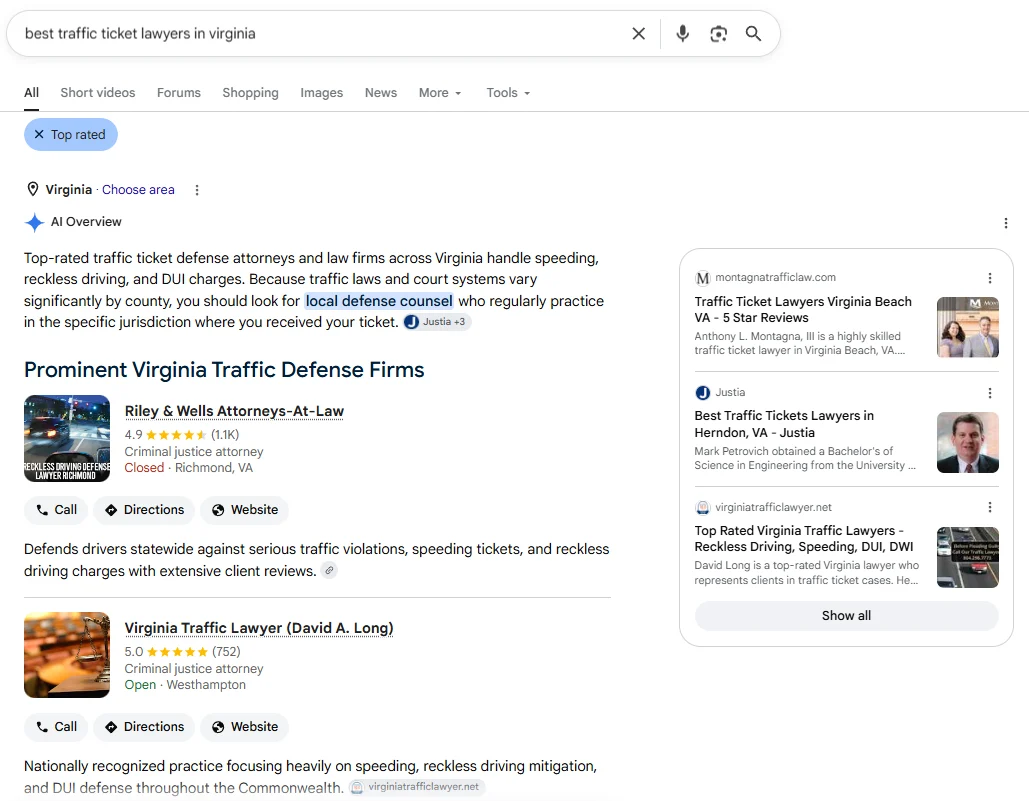Click the David A. Long scales of justice thumbnail
The width and height of the screenshot is (1029, 801).
tap(67, 655)
